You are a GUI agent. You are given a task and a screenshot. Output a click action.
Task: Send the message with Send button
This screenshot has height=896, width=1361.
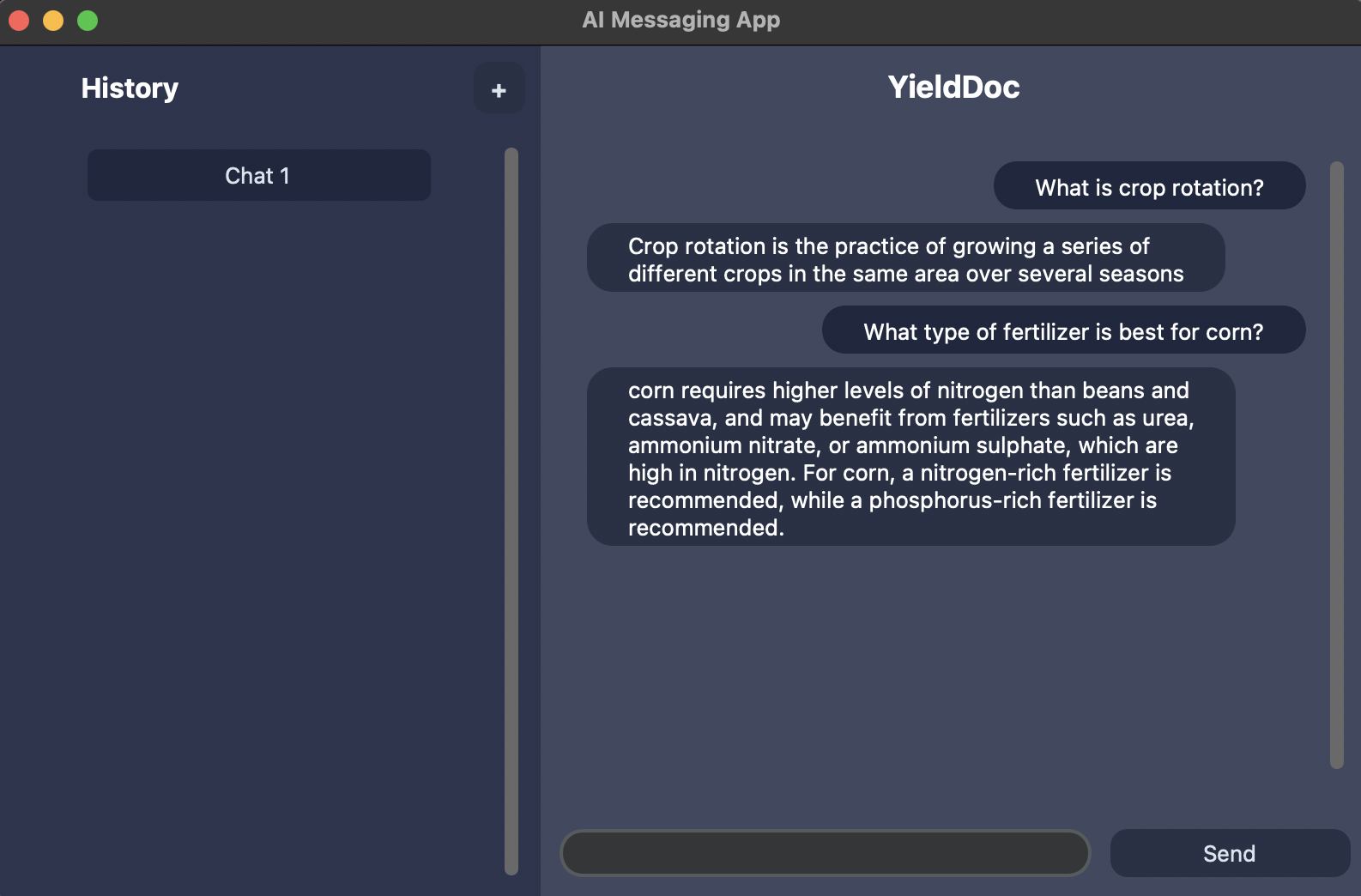[x=1230, y=853]
